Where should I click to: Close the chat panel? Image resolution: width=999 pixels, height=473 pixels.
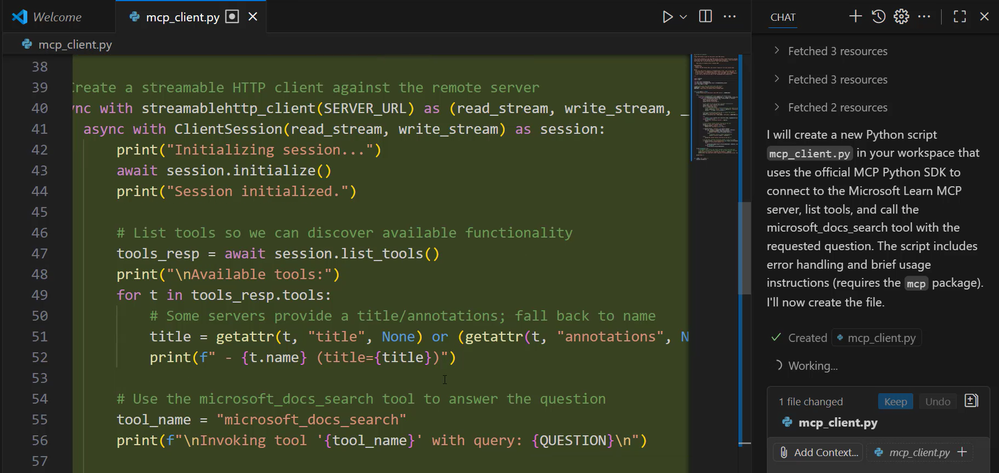(x=984, y=17)
